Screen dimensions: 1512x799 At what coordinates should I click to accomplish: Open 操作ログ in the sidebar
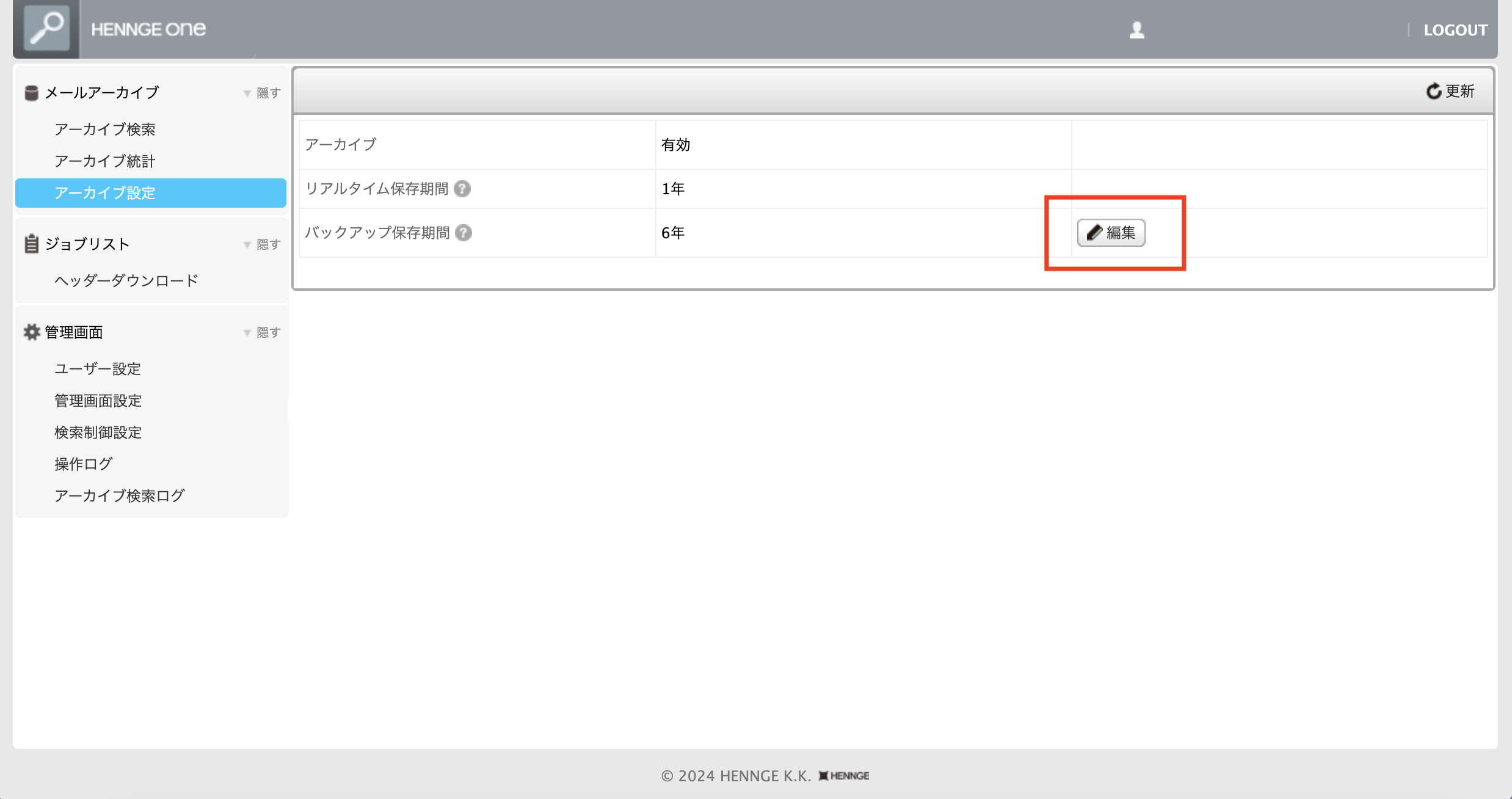click(x=83, y=464)
